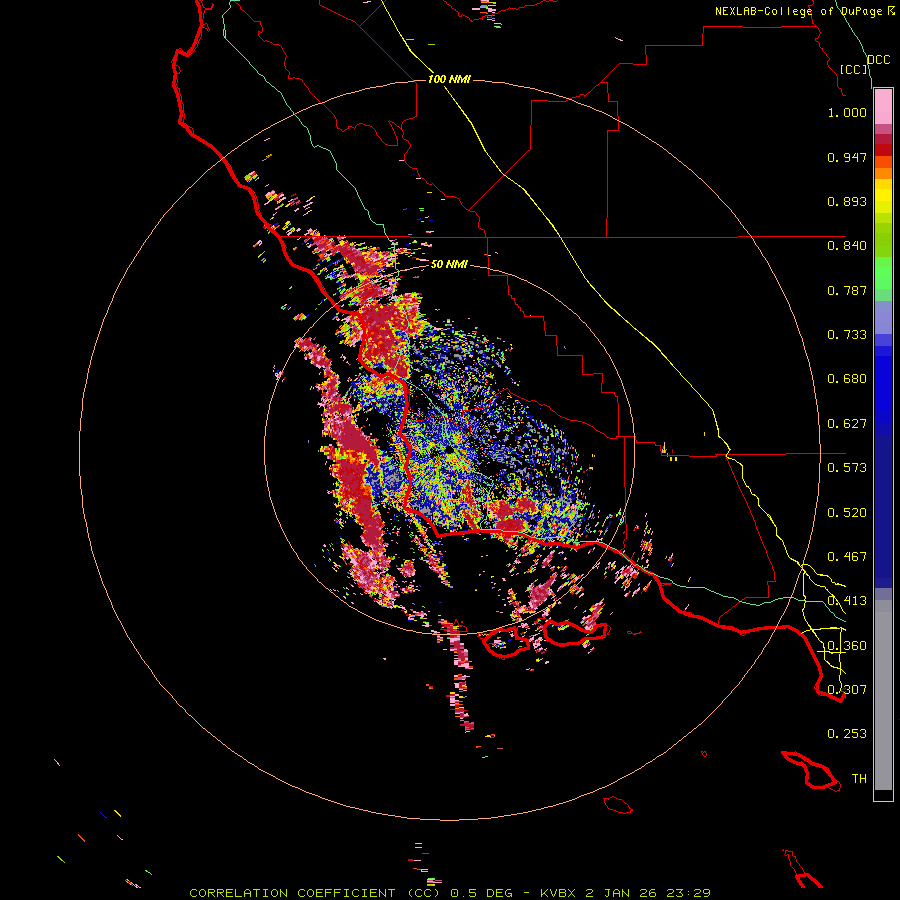The height and width of the screenshot is (900, 900).
Task: Click the DCC label above the legend
Action: [x=879, y=60]
